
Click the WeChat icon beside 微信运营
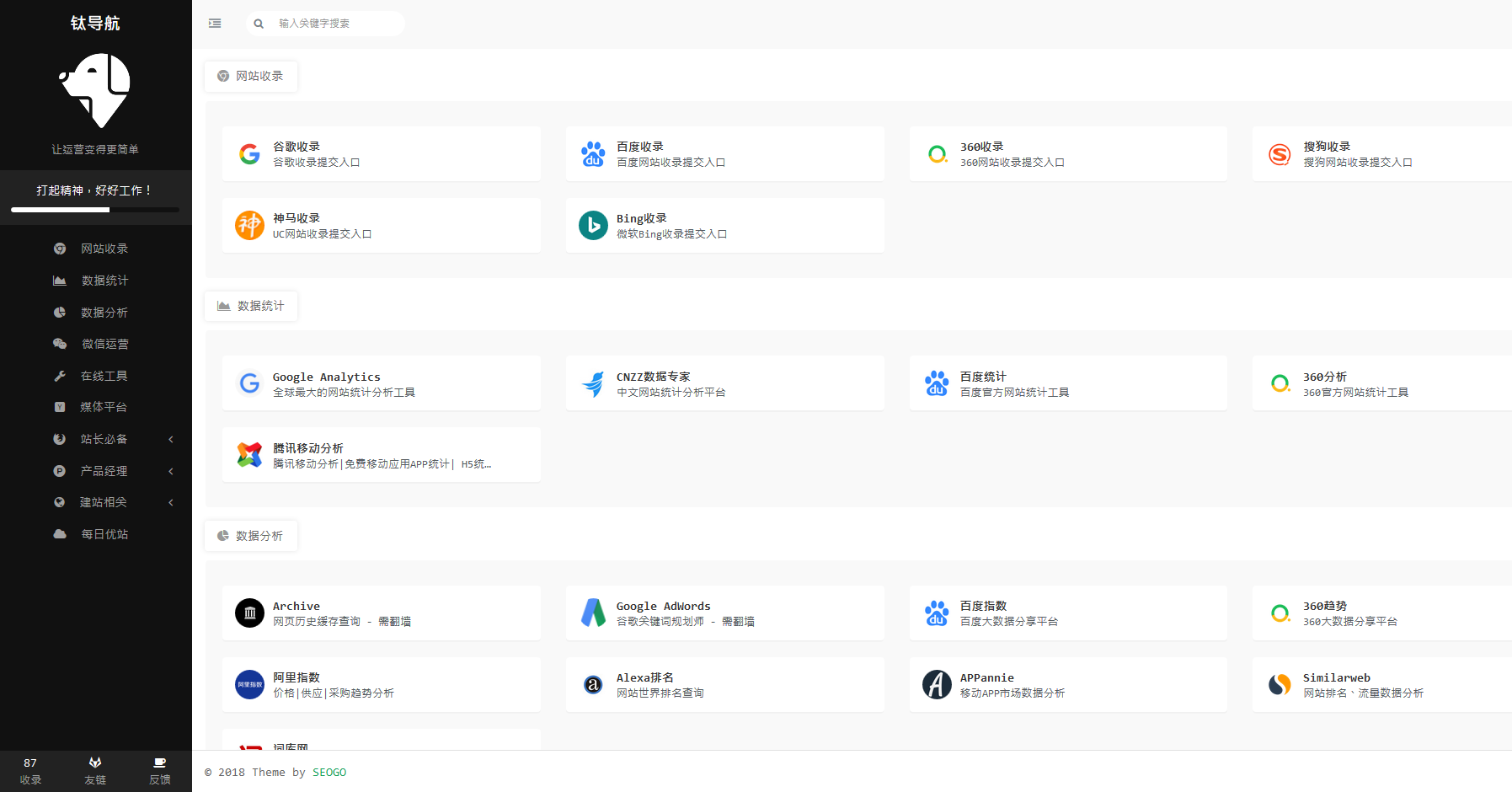pyautogui.click(x=60, y=344)
